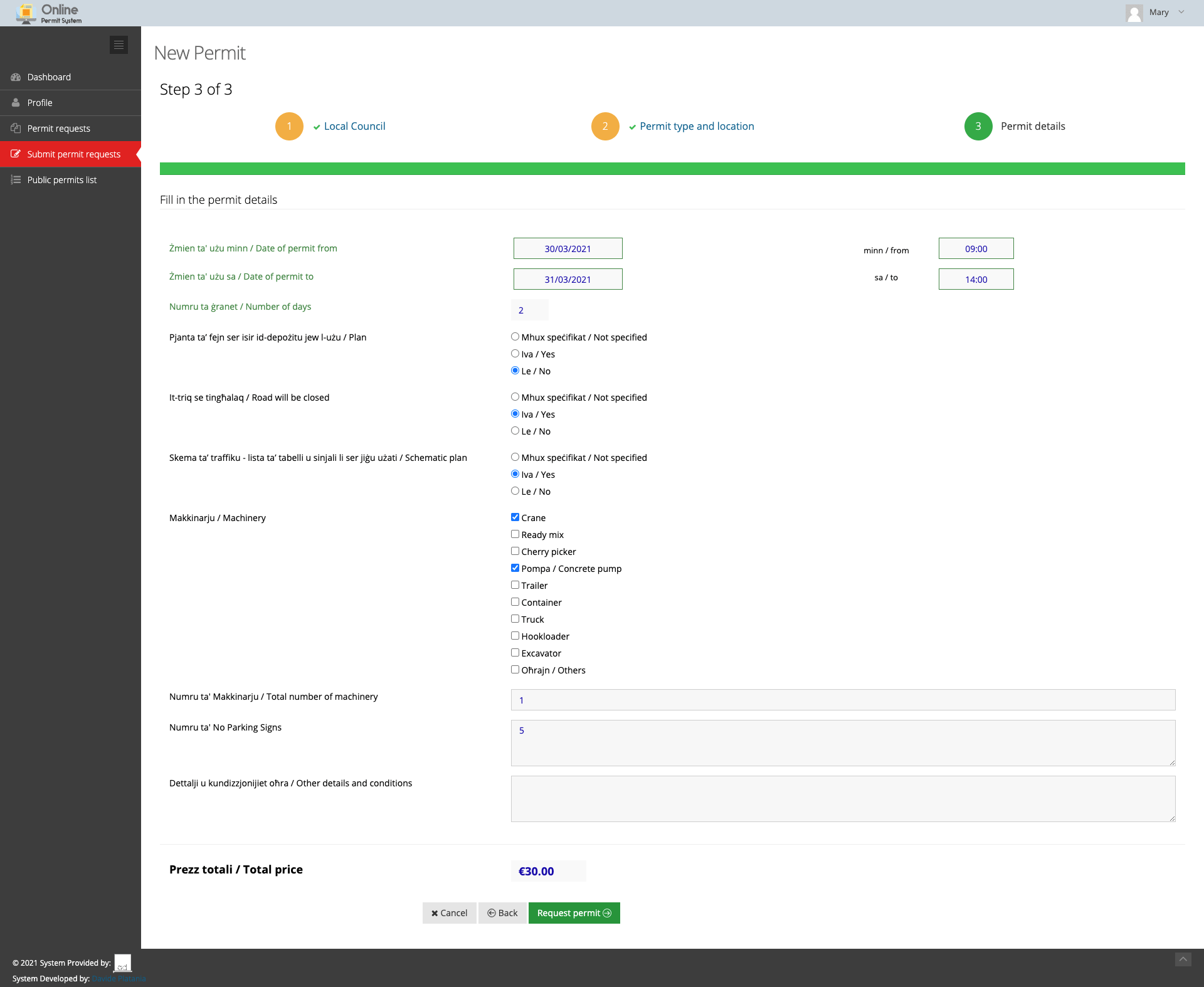
Task: Open the 09:00 start time selector
Action: click(976, 248)
